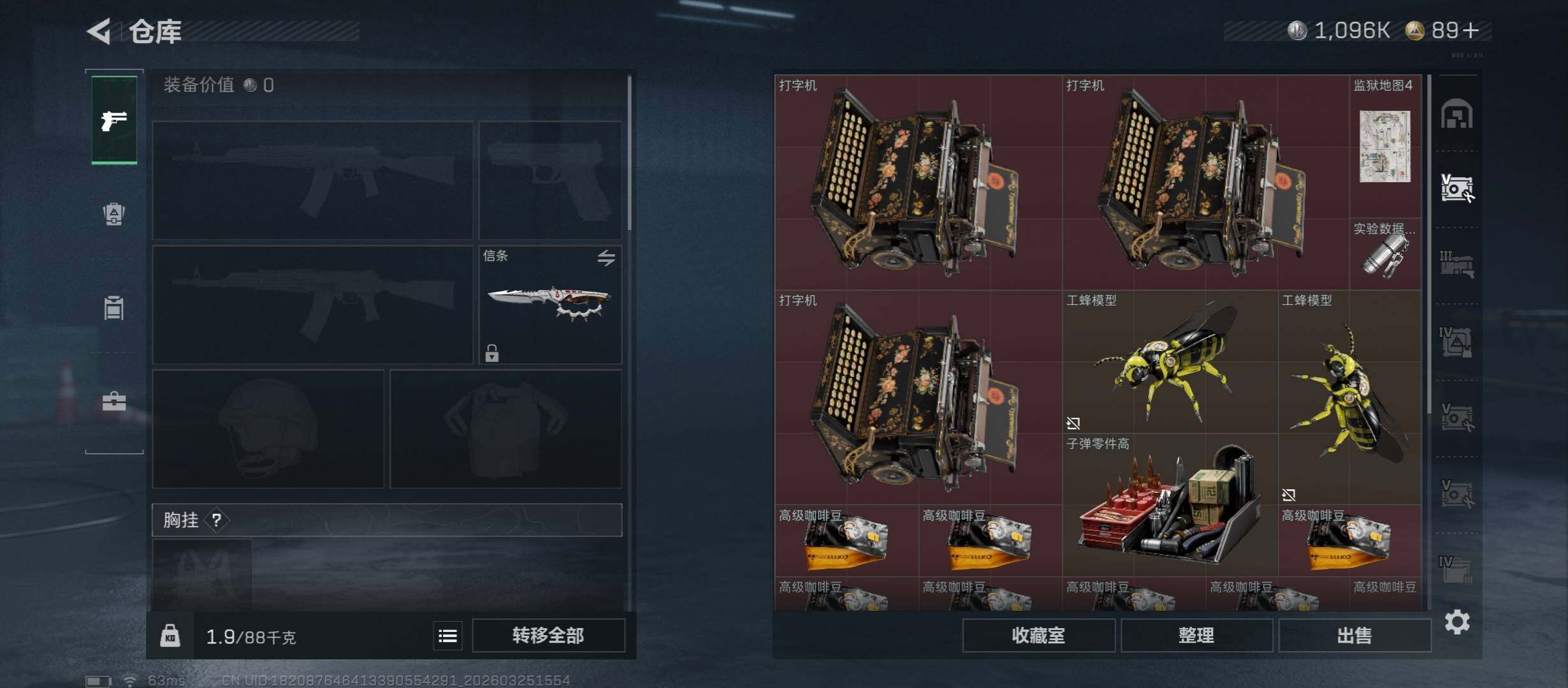Toggle the weight lock KG icon
Image resolution: width=1568 pixels, height=688 pixels.
(170, 635)
